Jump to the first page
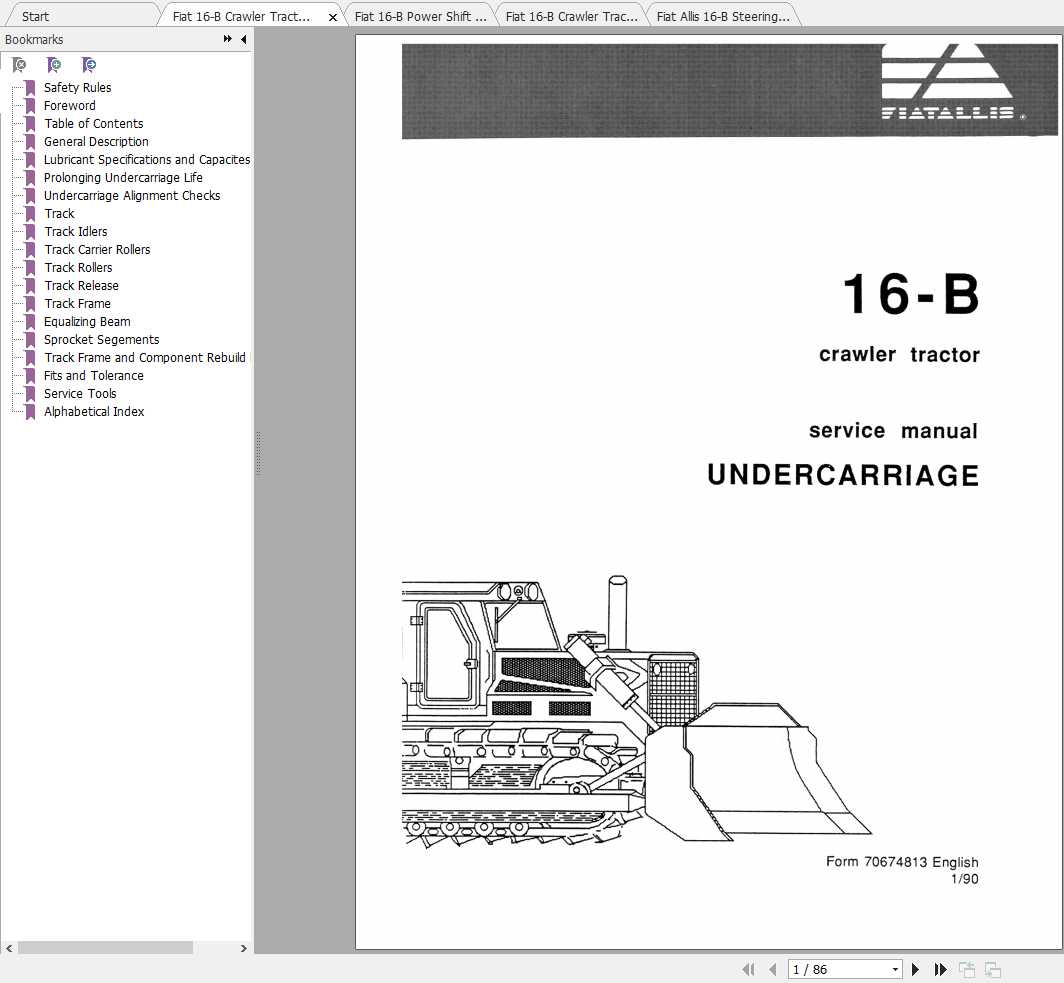This screenshot has width=1064, height=983. point(748,969)
